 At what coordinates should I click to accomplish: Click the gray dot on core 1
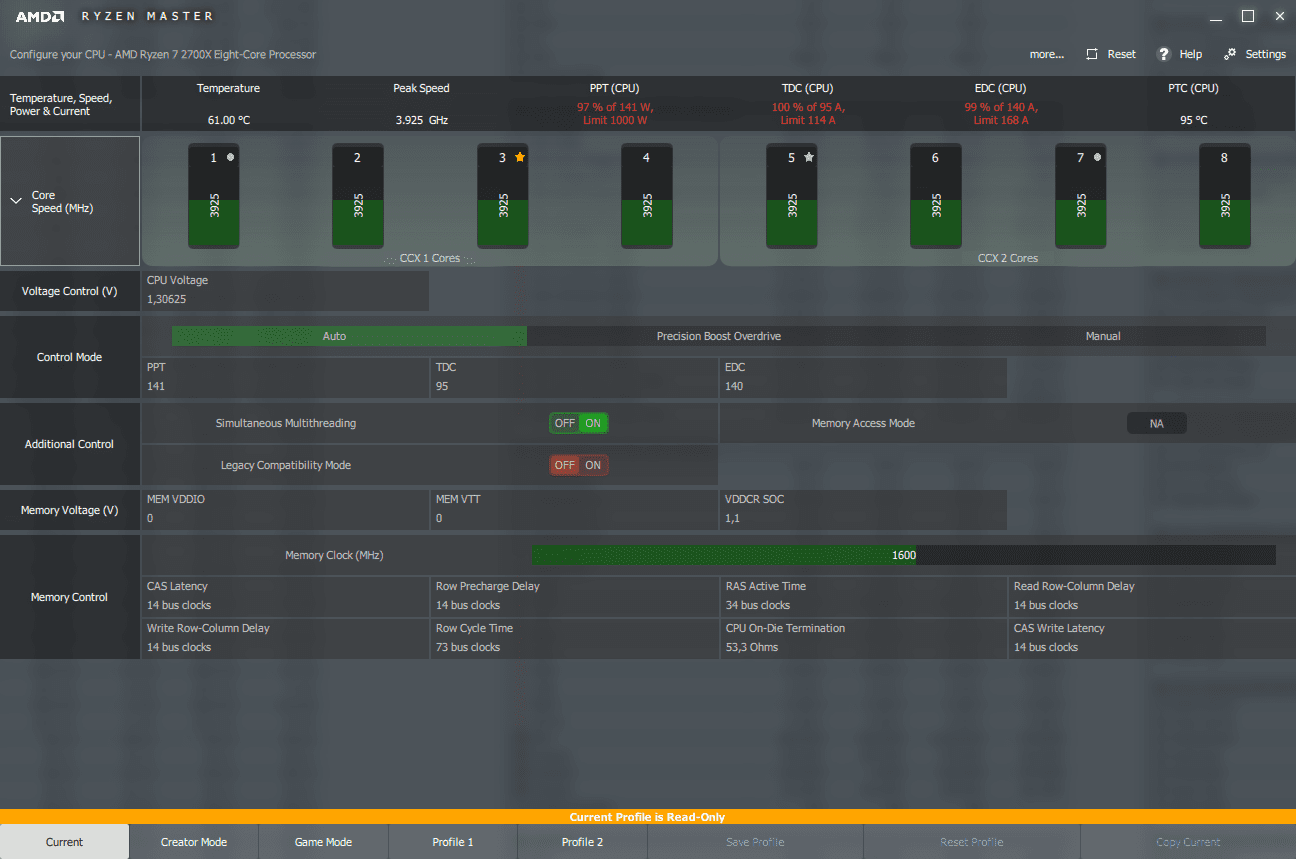coord(230,157)
